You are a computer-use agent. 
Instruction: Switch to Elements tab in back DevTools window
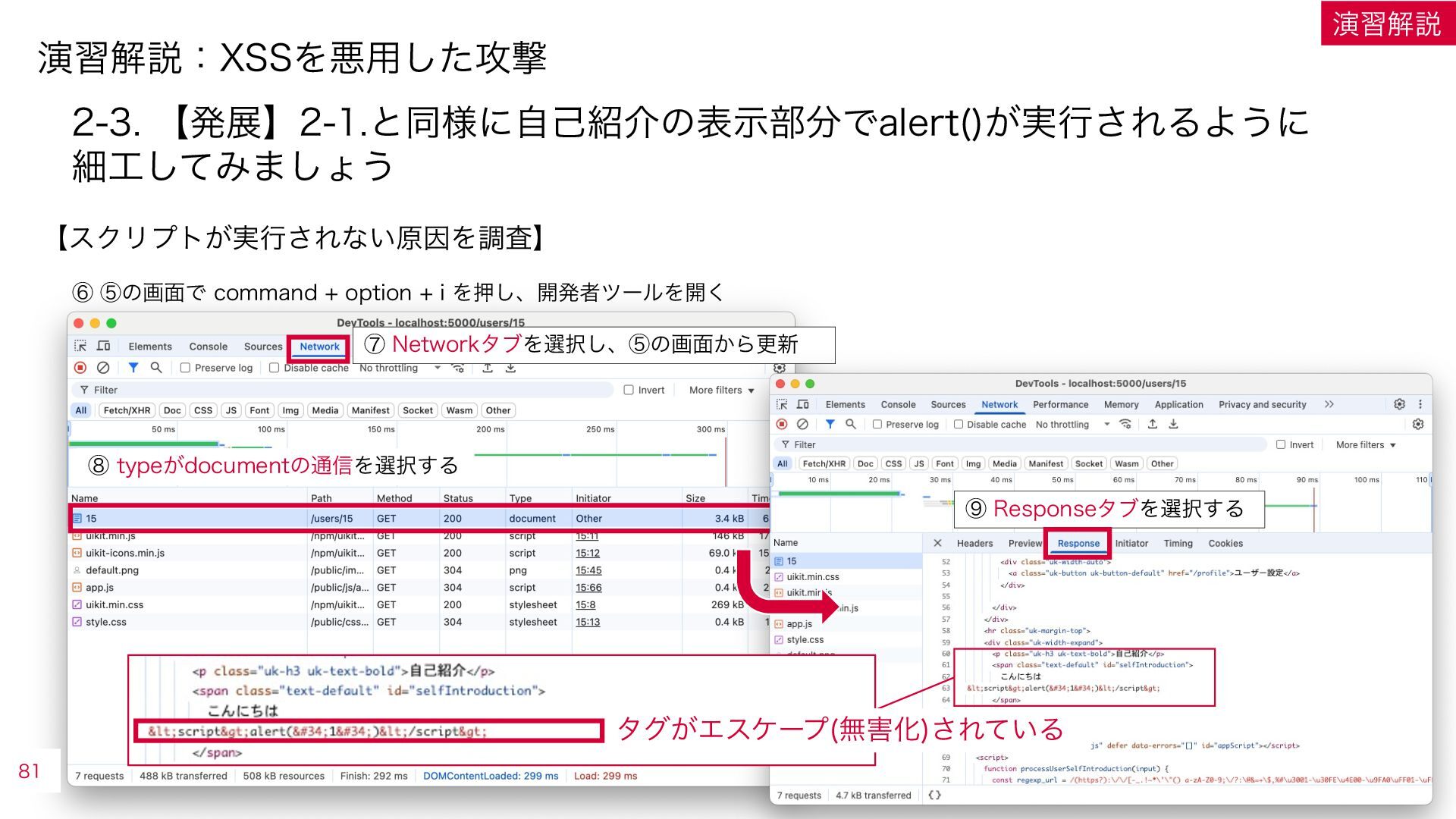pyautogui.click(x=150, y=347)
